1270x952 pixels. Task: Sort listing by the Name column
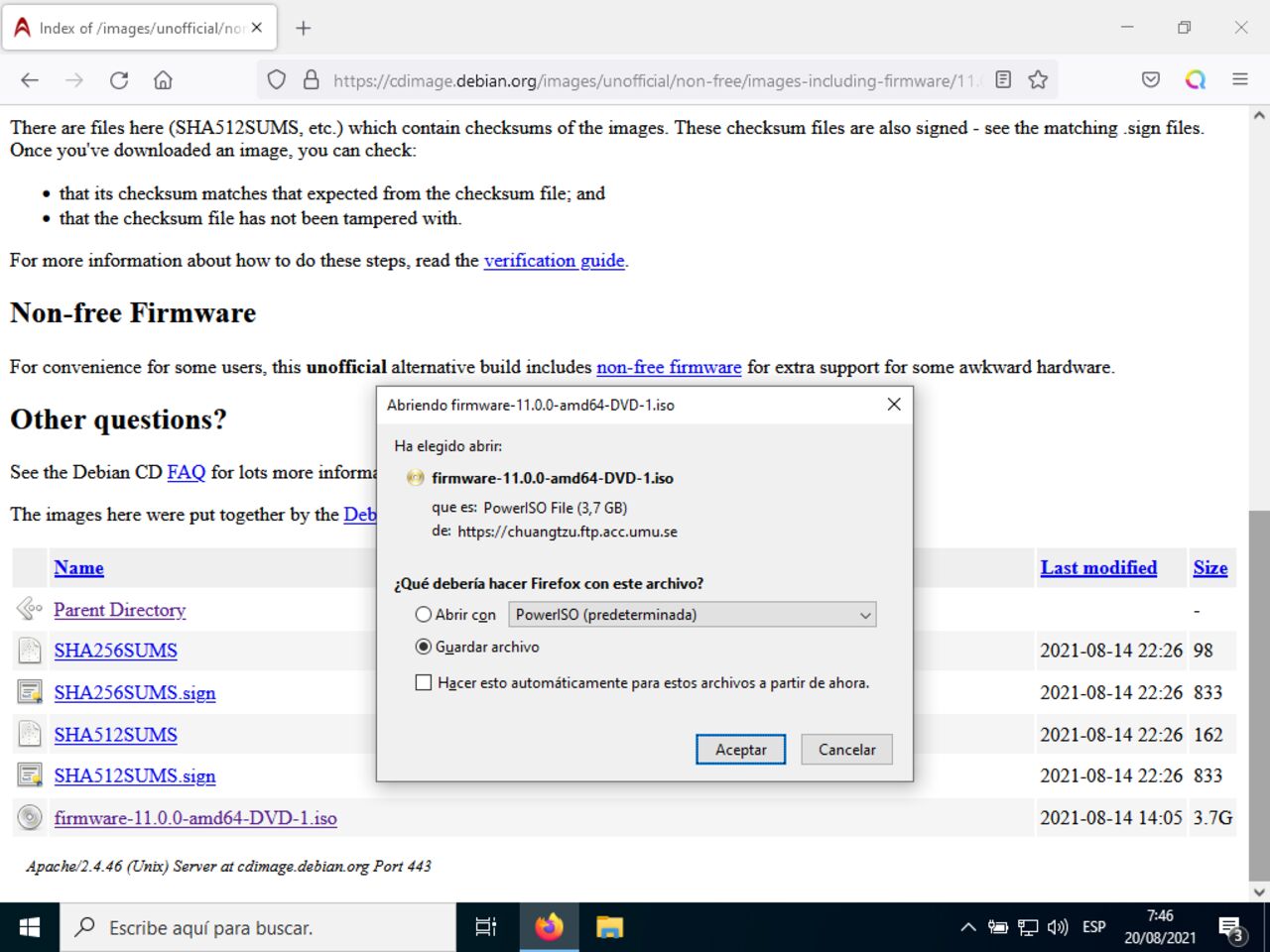click(78, 567)
